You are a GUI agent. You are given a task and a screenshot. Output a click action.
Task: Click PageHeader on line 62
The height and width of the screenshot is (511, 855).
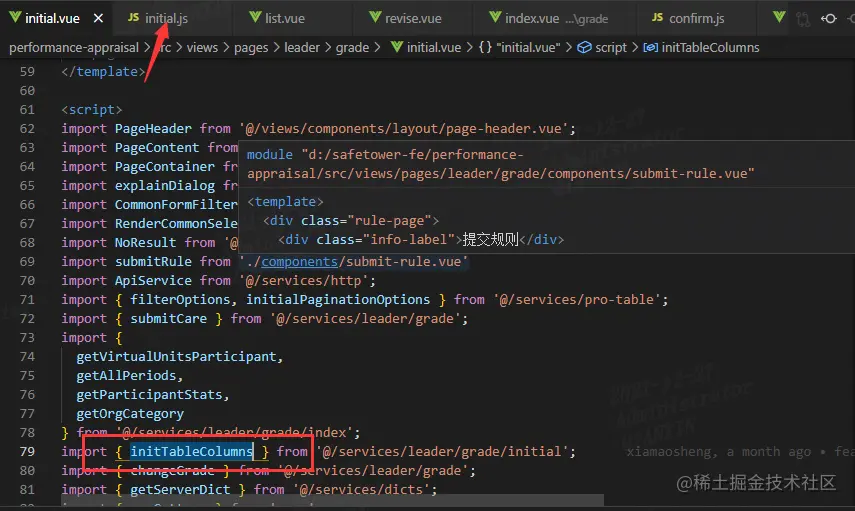153,129
